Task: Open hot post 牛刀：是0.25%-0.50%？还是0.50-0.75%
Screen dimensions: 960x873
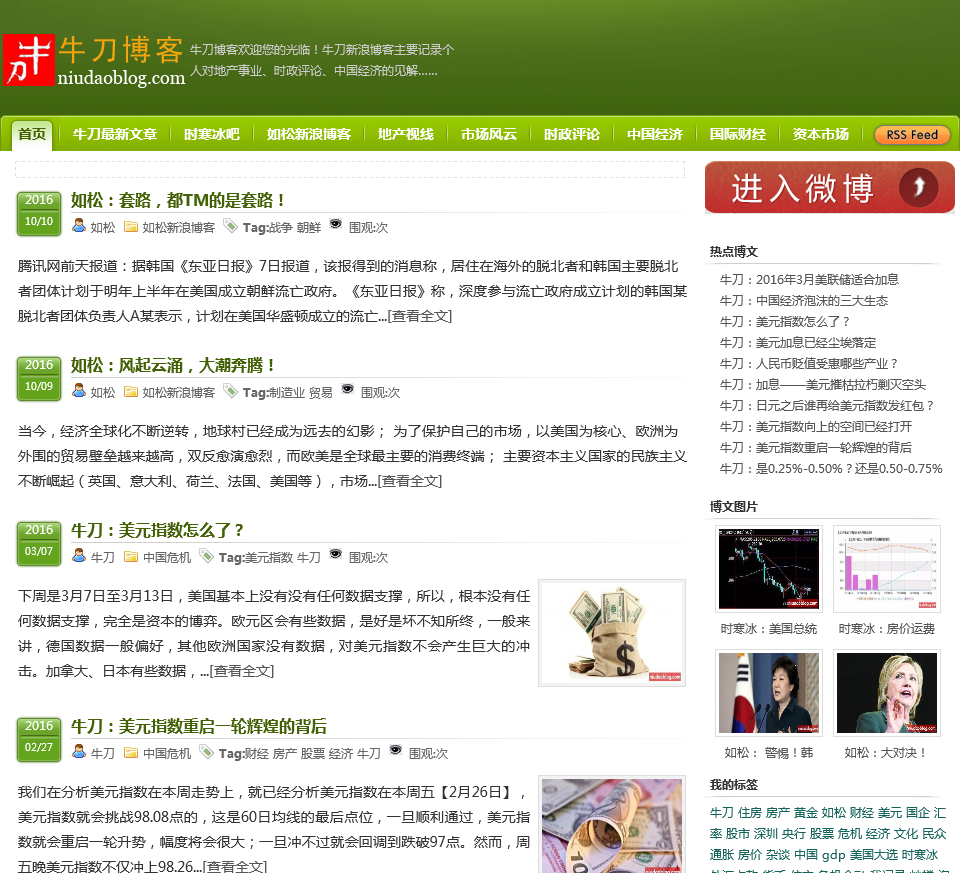Action: click(831, 468)
